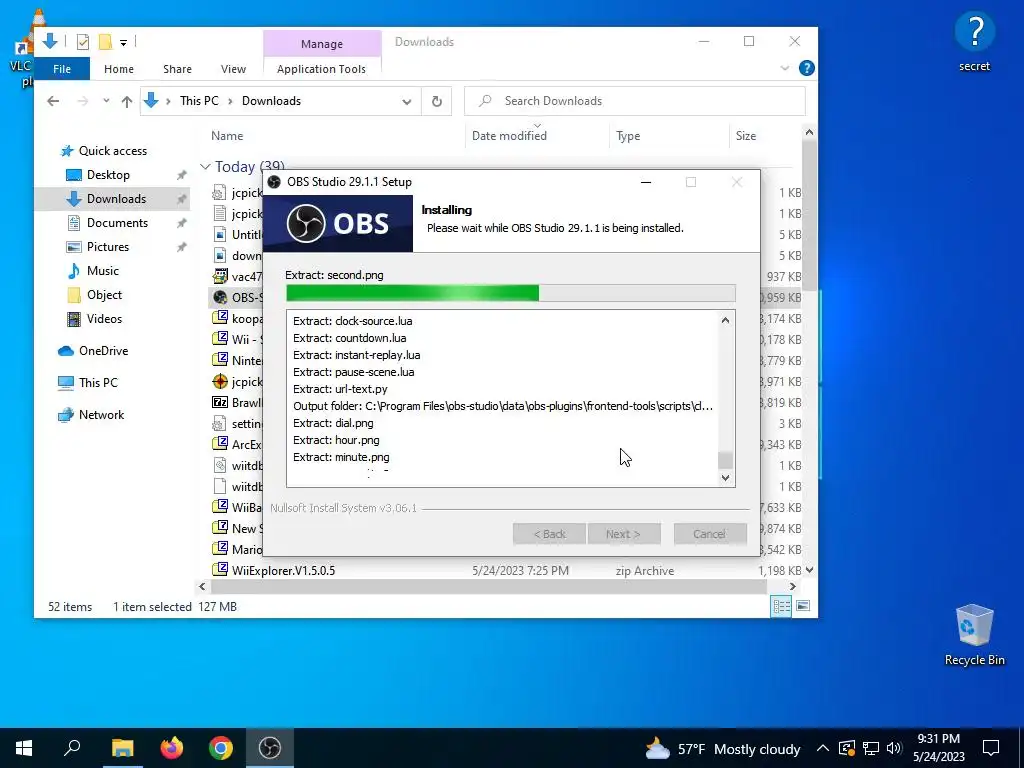Open the notification center icon
Screen dimensions: 1024x768
point(991,748)
